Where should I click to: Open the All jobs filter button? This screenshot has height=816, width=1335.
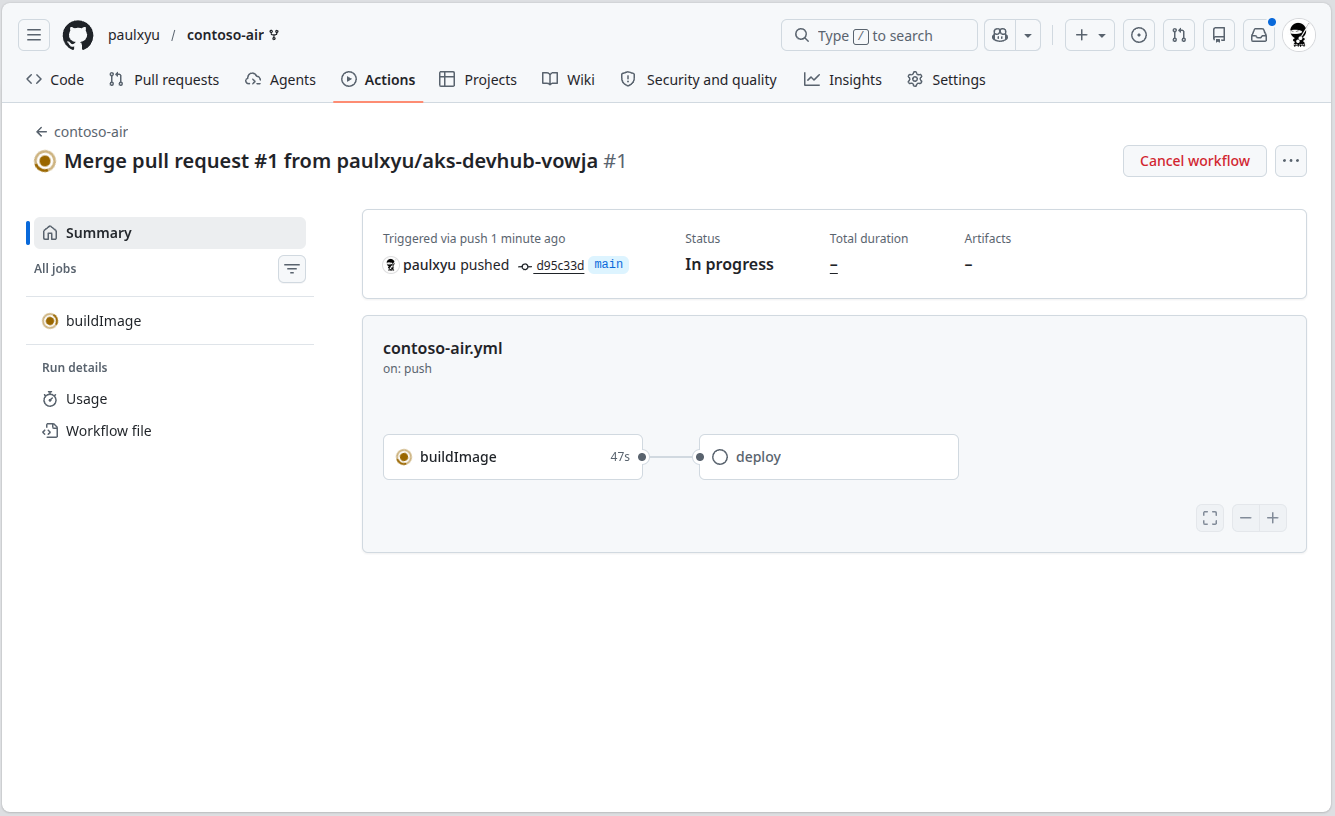tap(292, 269)
